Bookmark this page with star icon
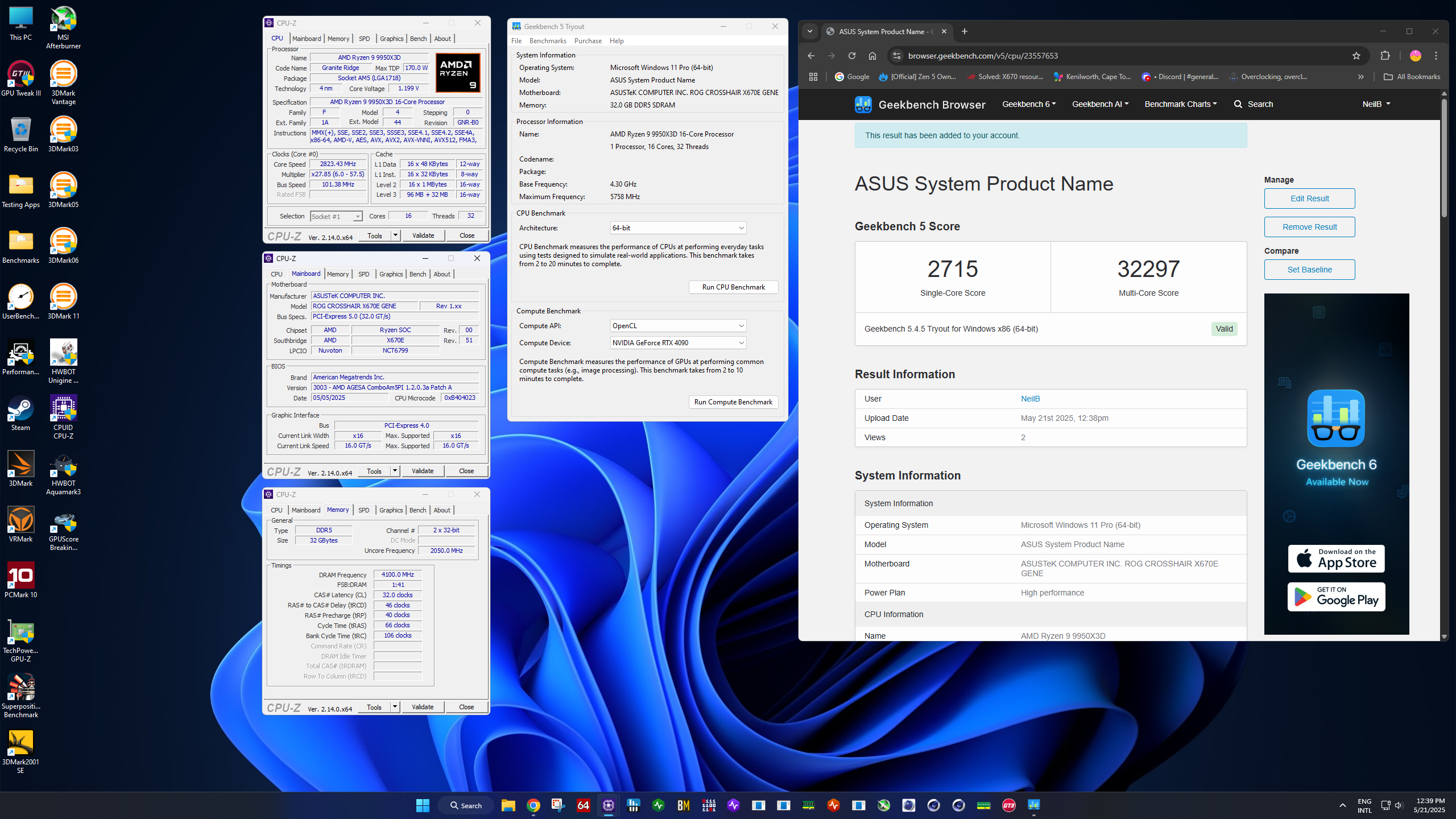Screen dimensions: 1456x819 pos(1356,56)
